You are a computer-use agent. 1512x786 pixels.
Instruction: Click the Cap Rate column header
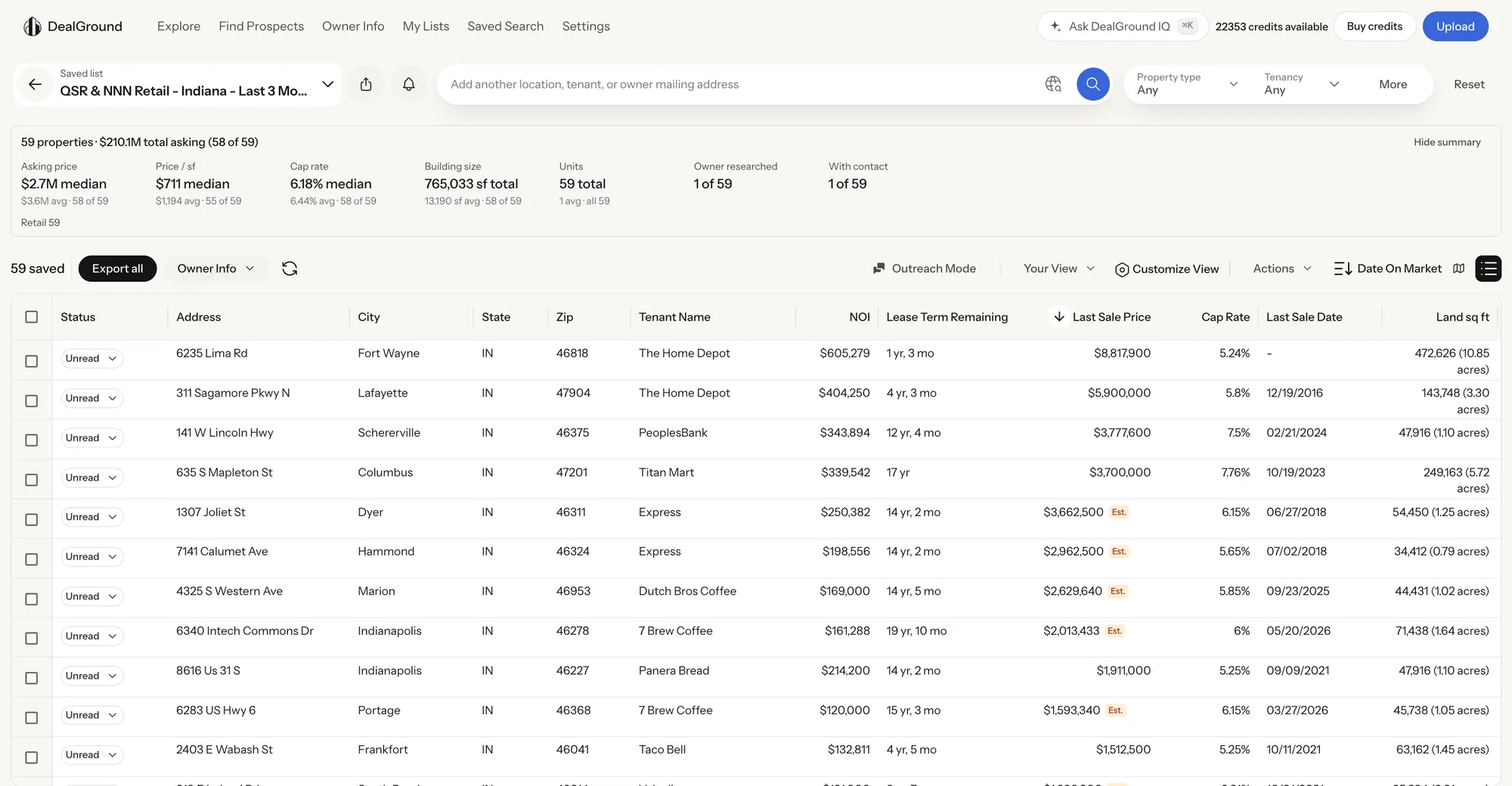pos(1225,317)
